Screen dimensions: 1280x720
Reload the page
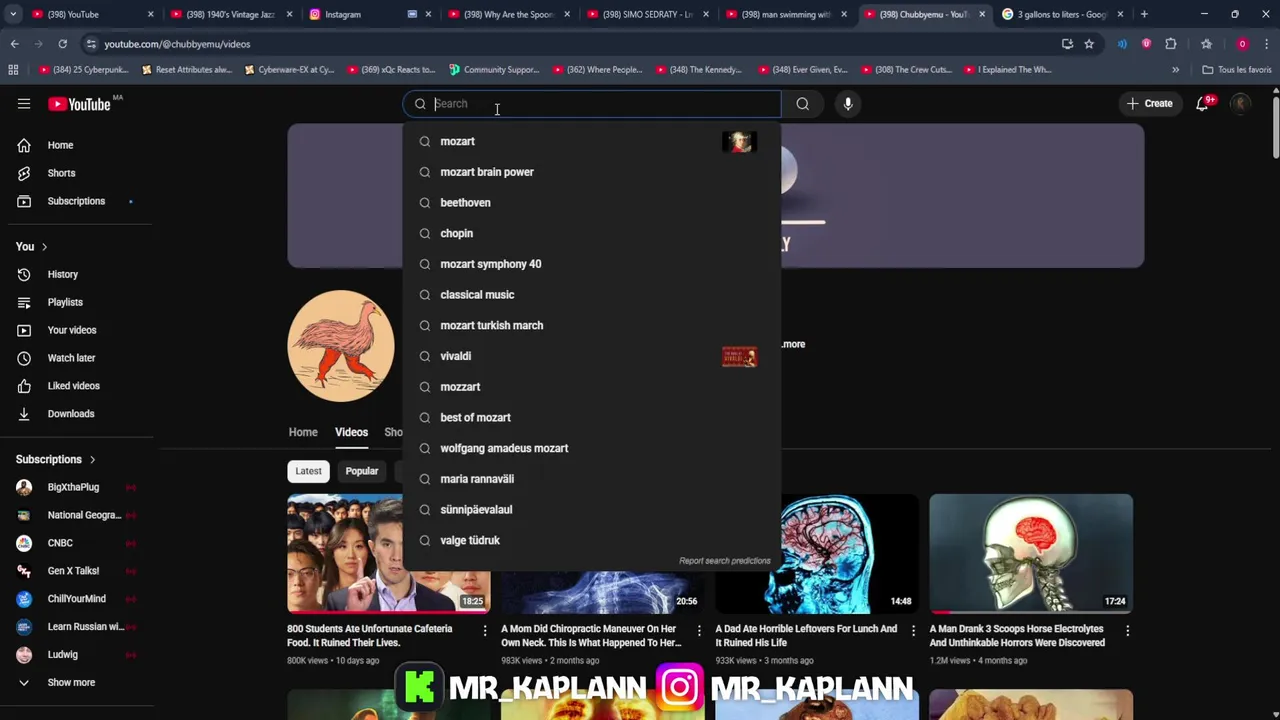pyautogui.click(x=62, y=44)
